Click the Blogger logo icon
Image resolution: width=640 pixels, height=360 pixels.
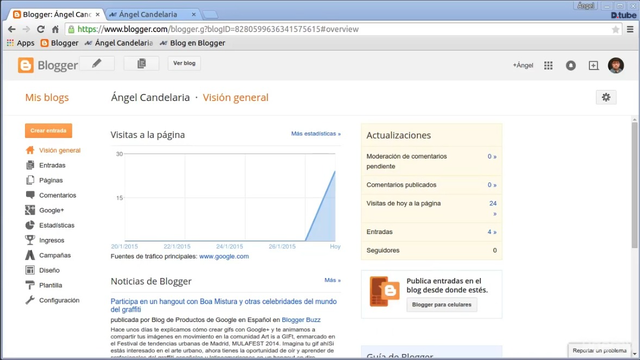coord(26,65)
